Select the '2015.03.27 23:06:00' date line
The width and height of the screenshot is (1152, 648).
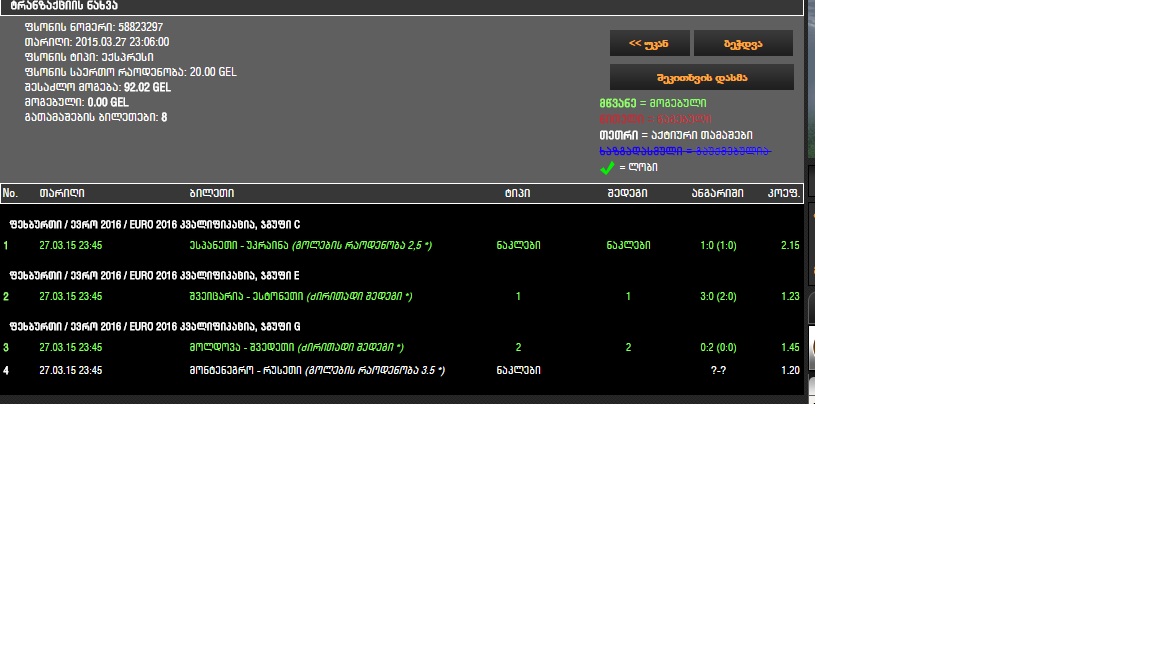coord(97,43)
